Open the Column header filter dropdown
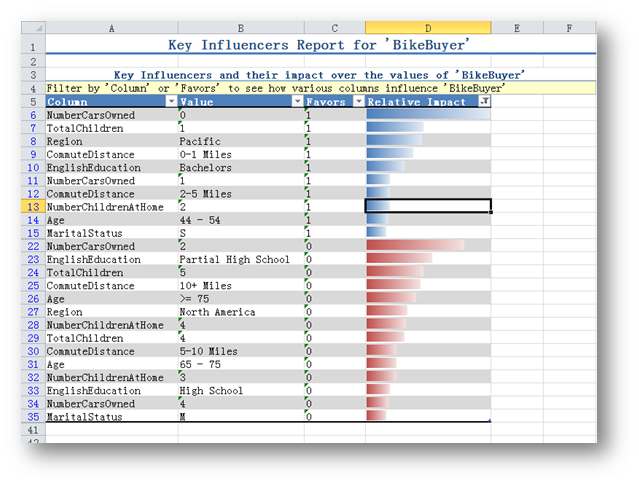This screenshot has height=485, width=639. pos(170,102)
